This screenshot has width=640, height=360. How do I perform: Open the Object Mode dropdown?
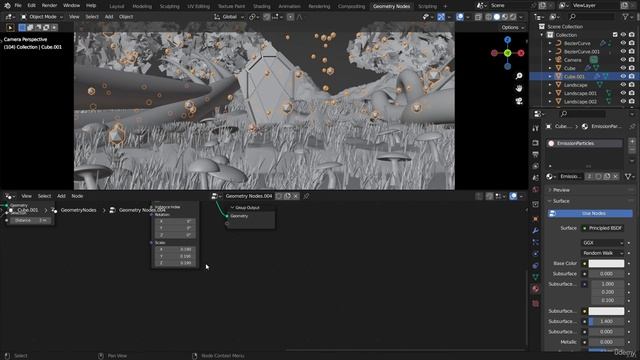[x=42, y=17]
